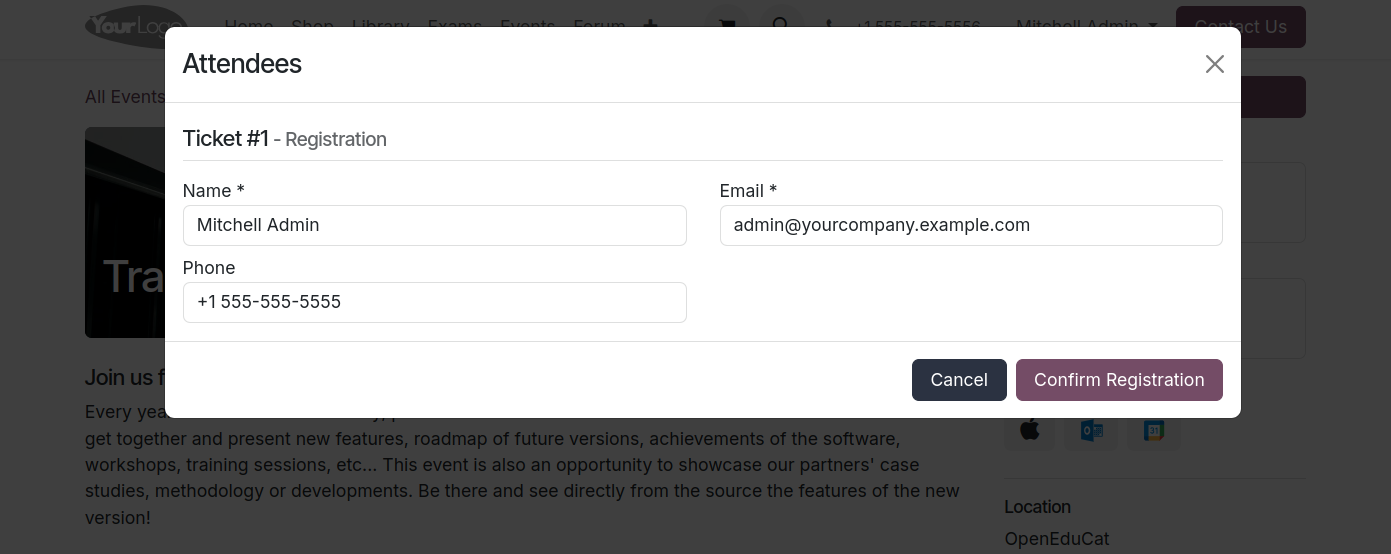Add event to Apple calendar icon
The width and height of the screenshot is (1391, 554).
[1029, 431]
